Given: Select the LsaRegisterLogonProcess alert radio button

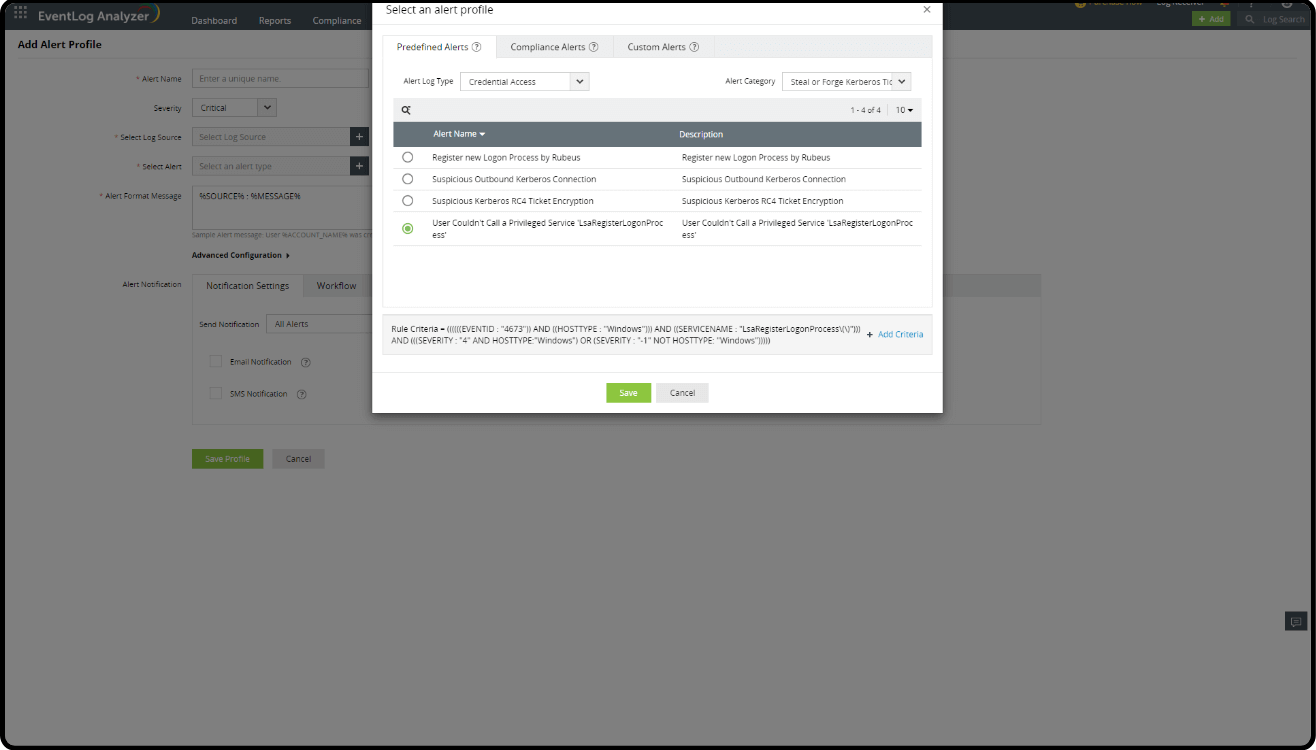Looking at the screenshot, I should click(x=407, y=228).
